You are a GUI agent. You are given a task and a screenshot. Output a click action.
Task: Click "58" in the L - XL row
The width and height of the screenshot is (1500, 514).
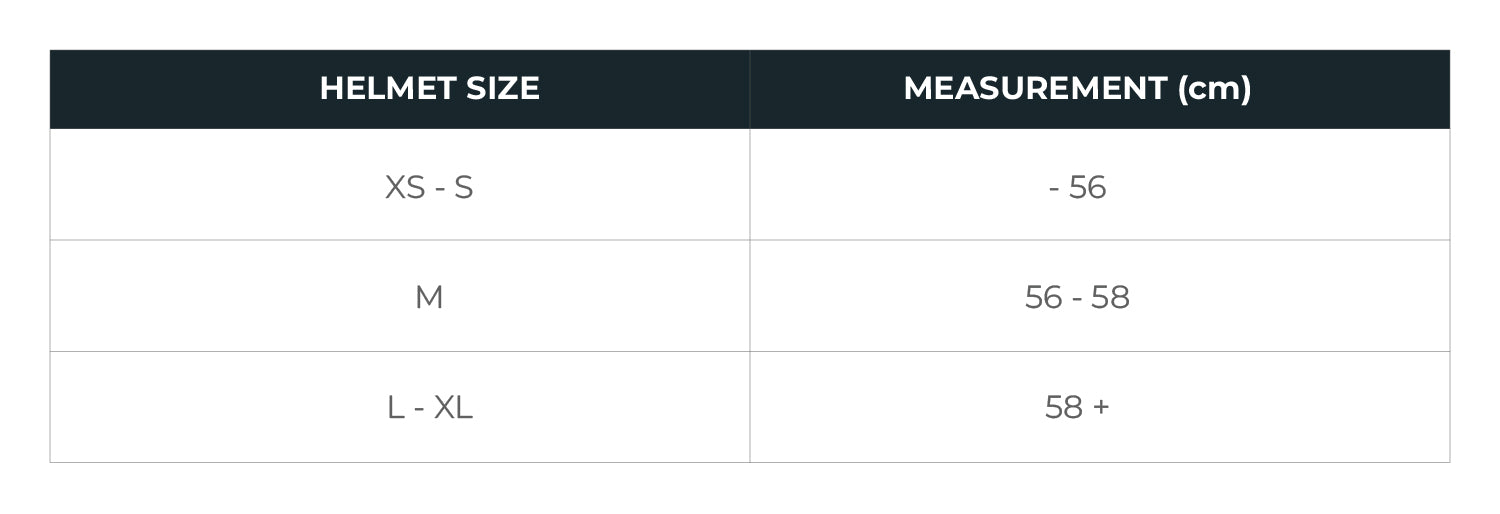[x=1064, y=407]
